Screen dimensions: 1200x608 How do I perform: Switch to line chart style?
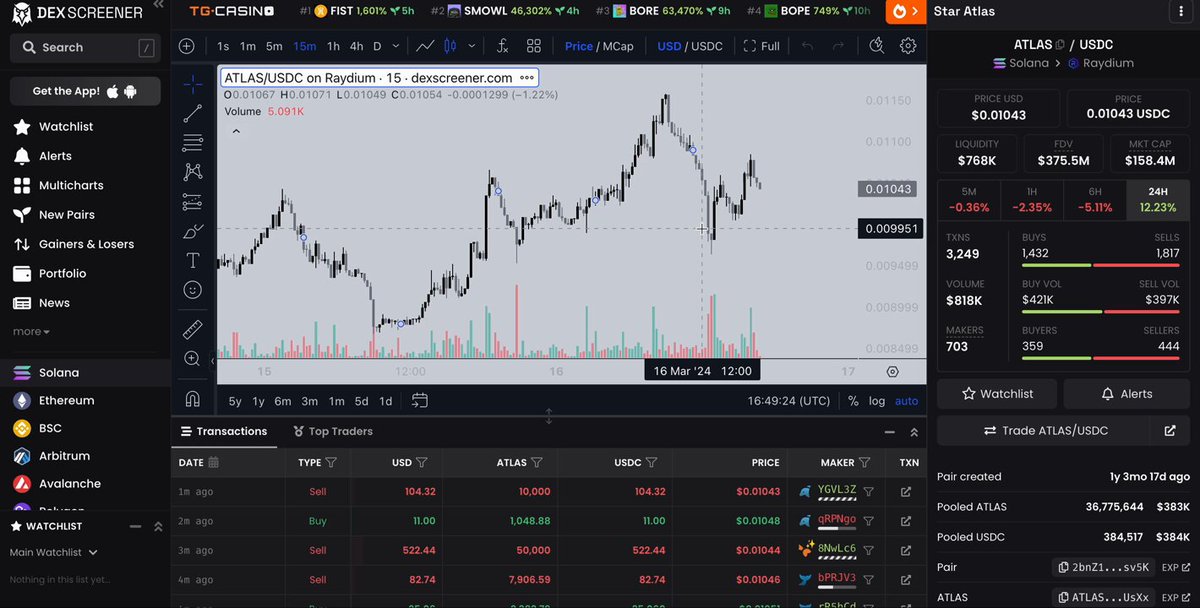click(x=425, y=46)
